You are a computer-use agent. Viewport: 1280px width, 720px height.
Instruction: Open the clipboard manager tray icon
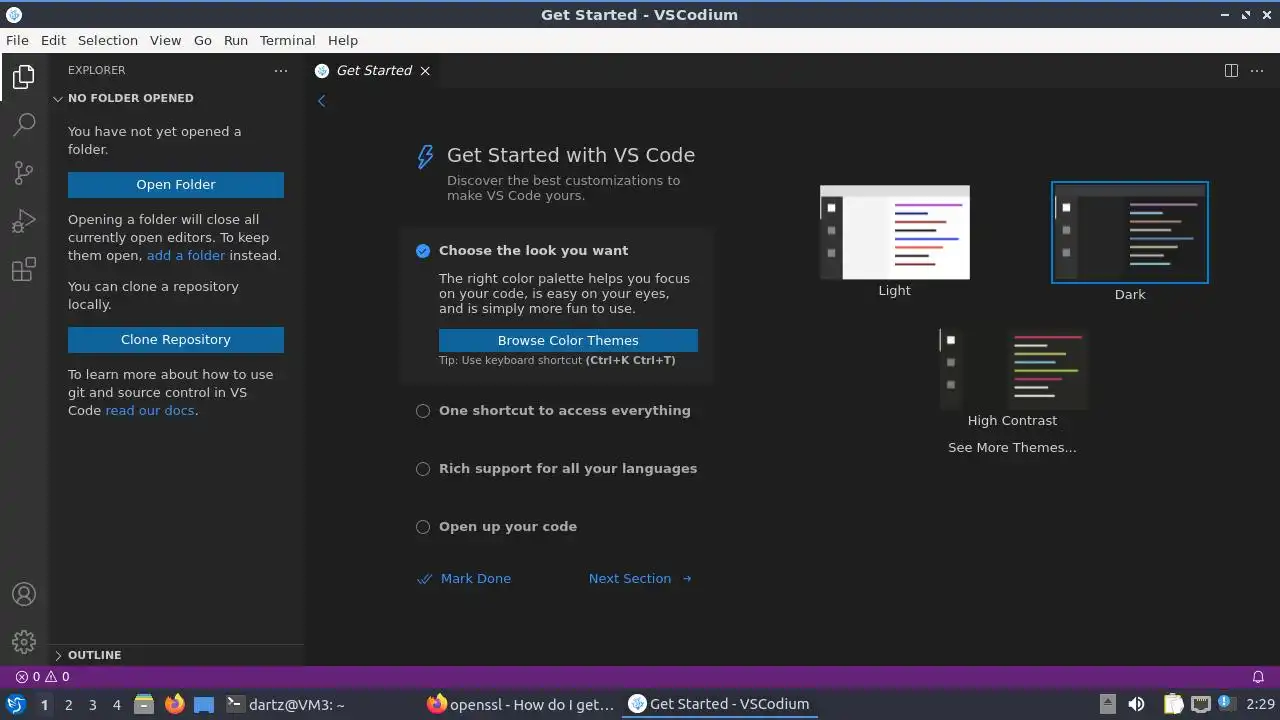[1173, 704]
